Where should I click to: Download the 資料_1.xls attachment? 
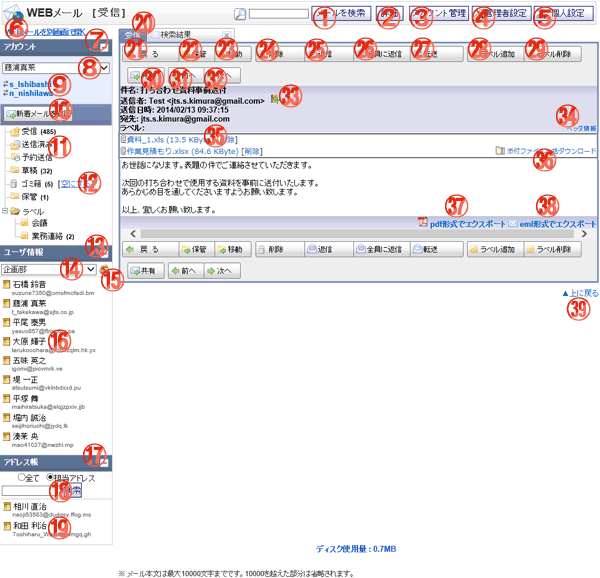click(x=168, y=139)
